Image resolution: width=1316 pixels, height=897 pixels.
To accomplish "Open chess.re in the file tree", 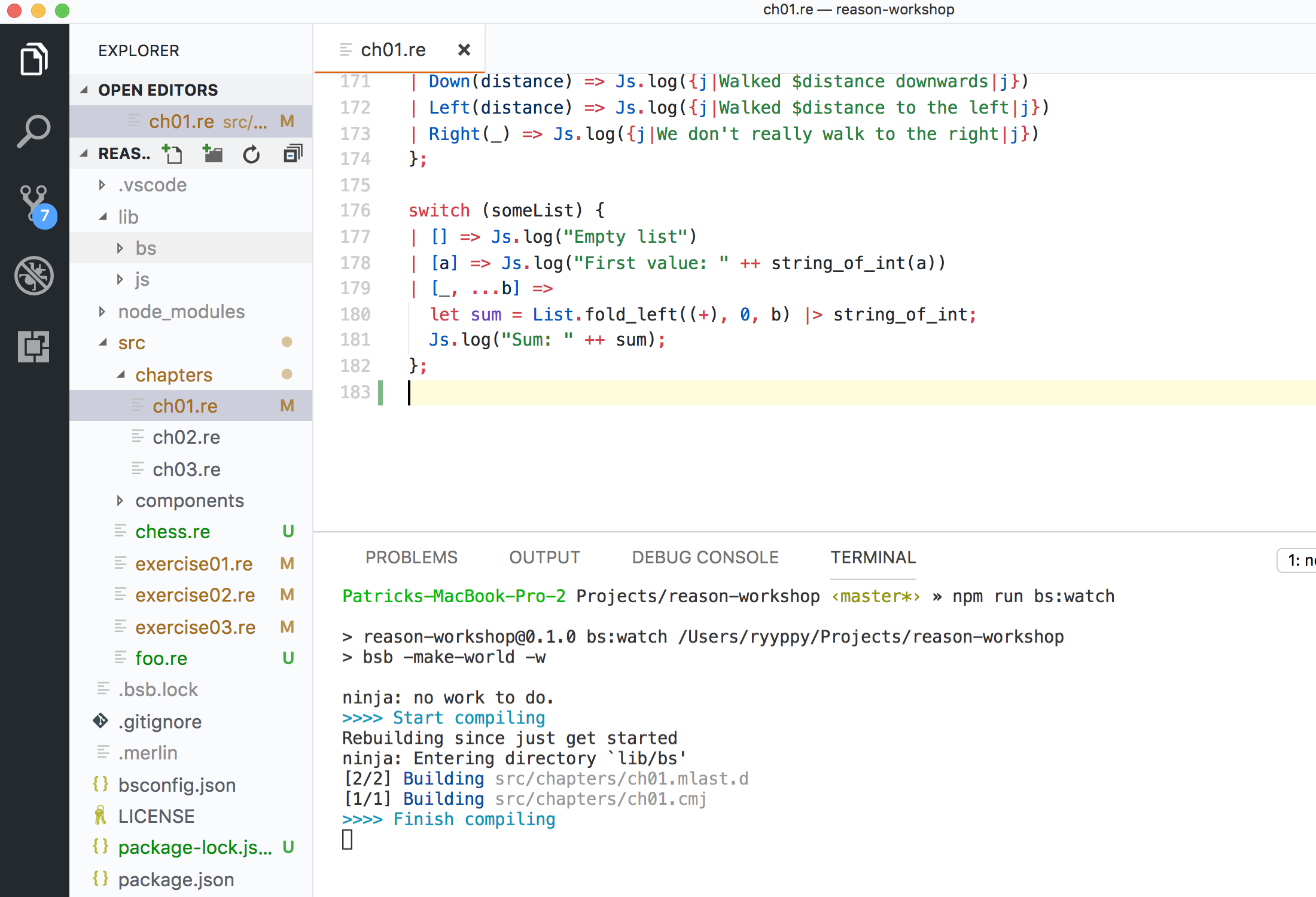I will click(172, 532).
